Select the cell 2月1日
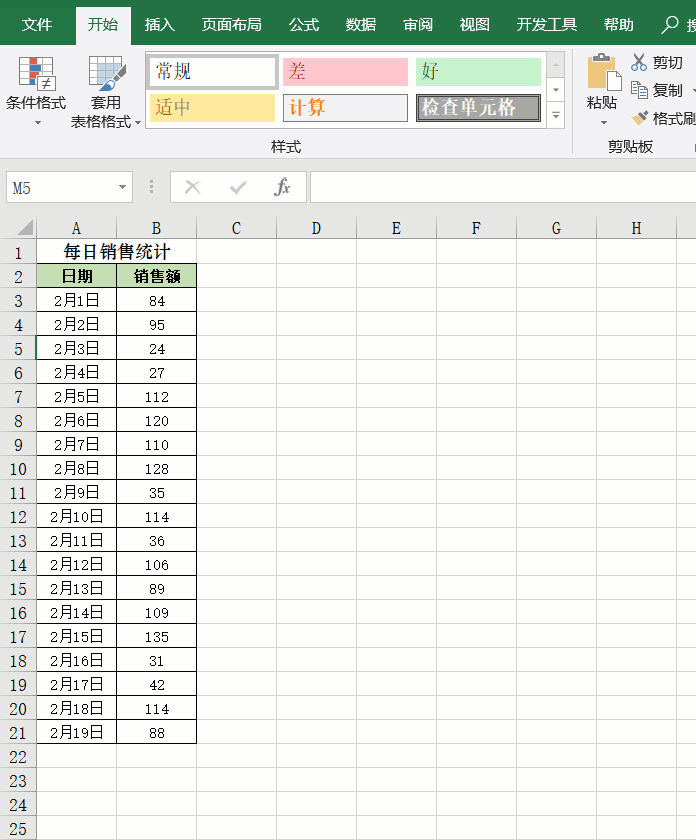 pyautogui.click(x=77, y=300)
